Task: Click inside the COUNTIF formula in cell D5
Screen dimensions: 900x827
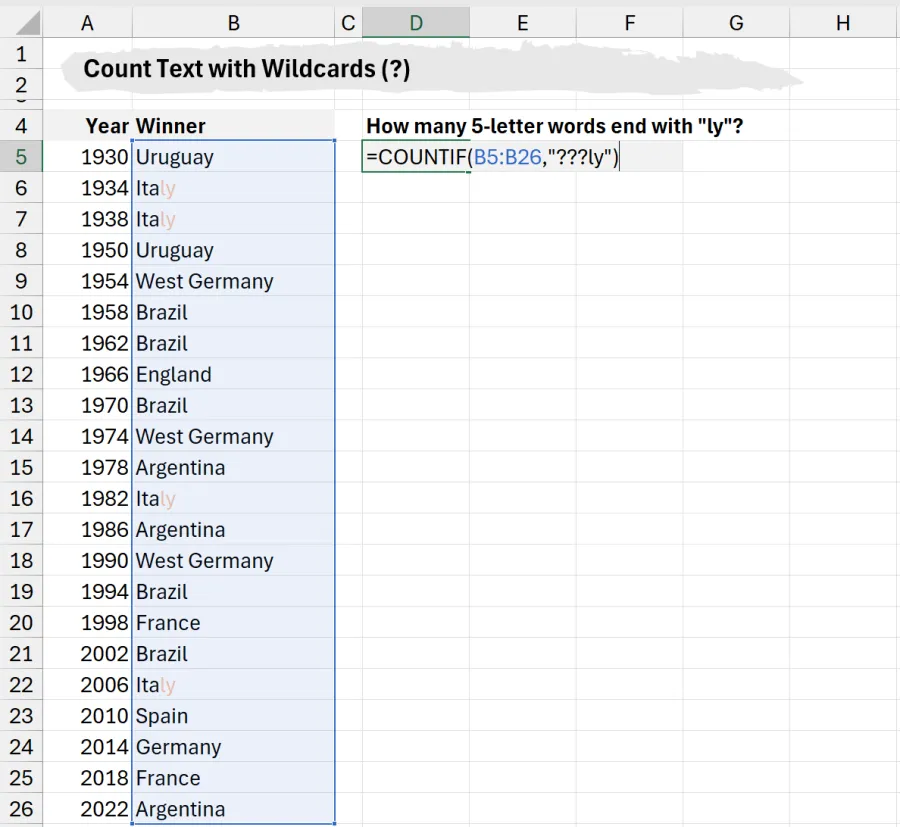Action: [x=500, y=157]
